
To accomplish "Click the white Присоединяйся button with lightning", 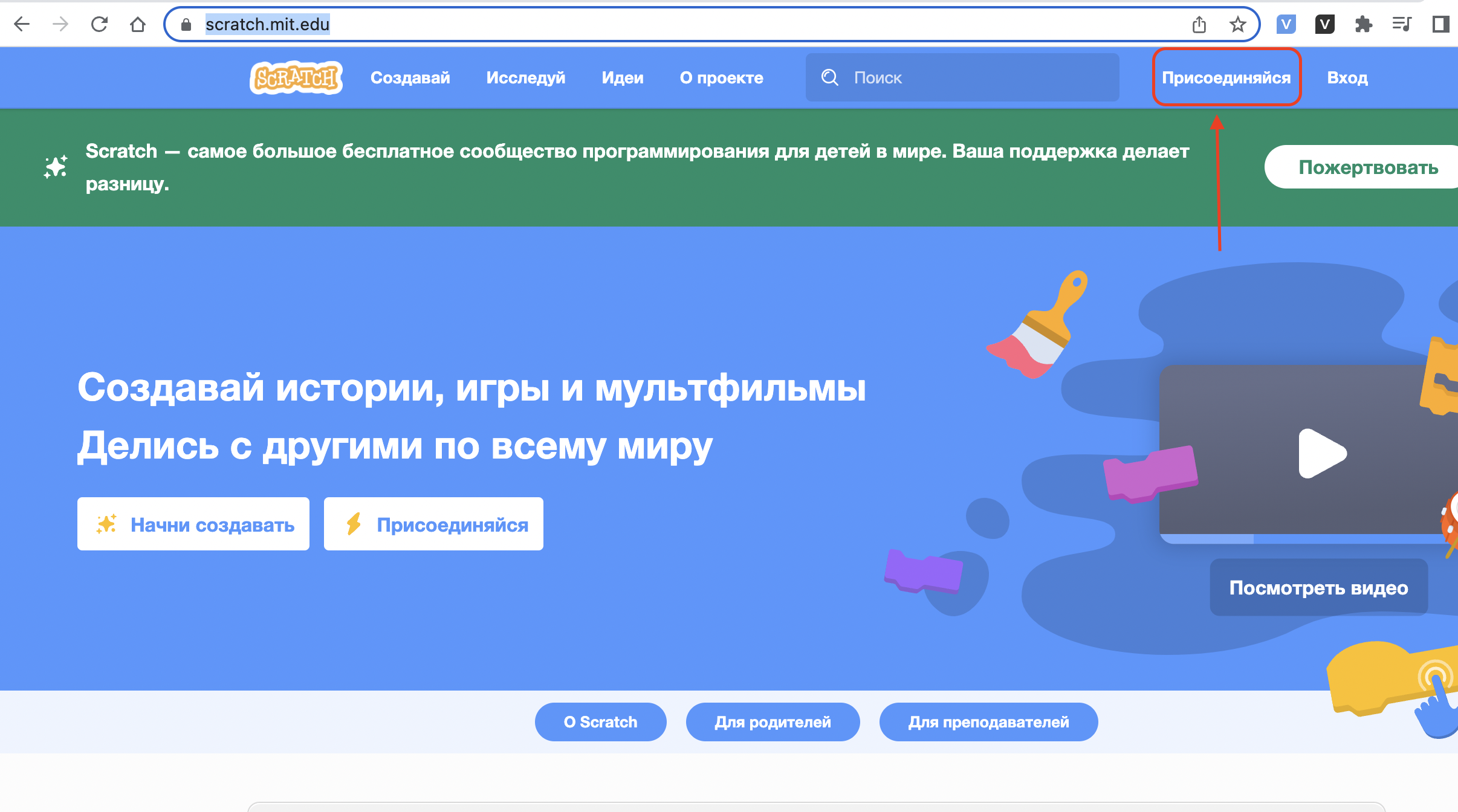I will pos(433,524).
